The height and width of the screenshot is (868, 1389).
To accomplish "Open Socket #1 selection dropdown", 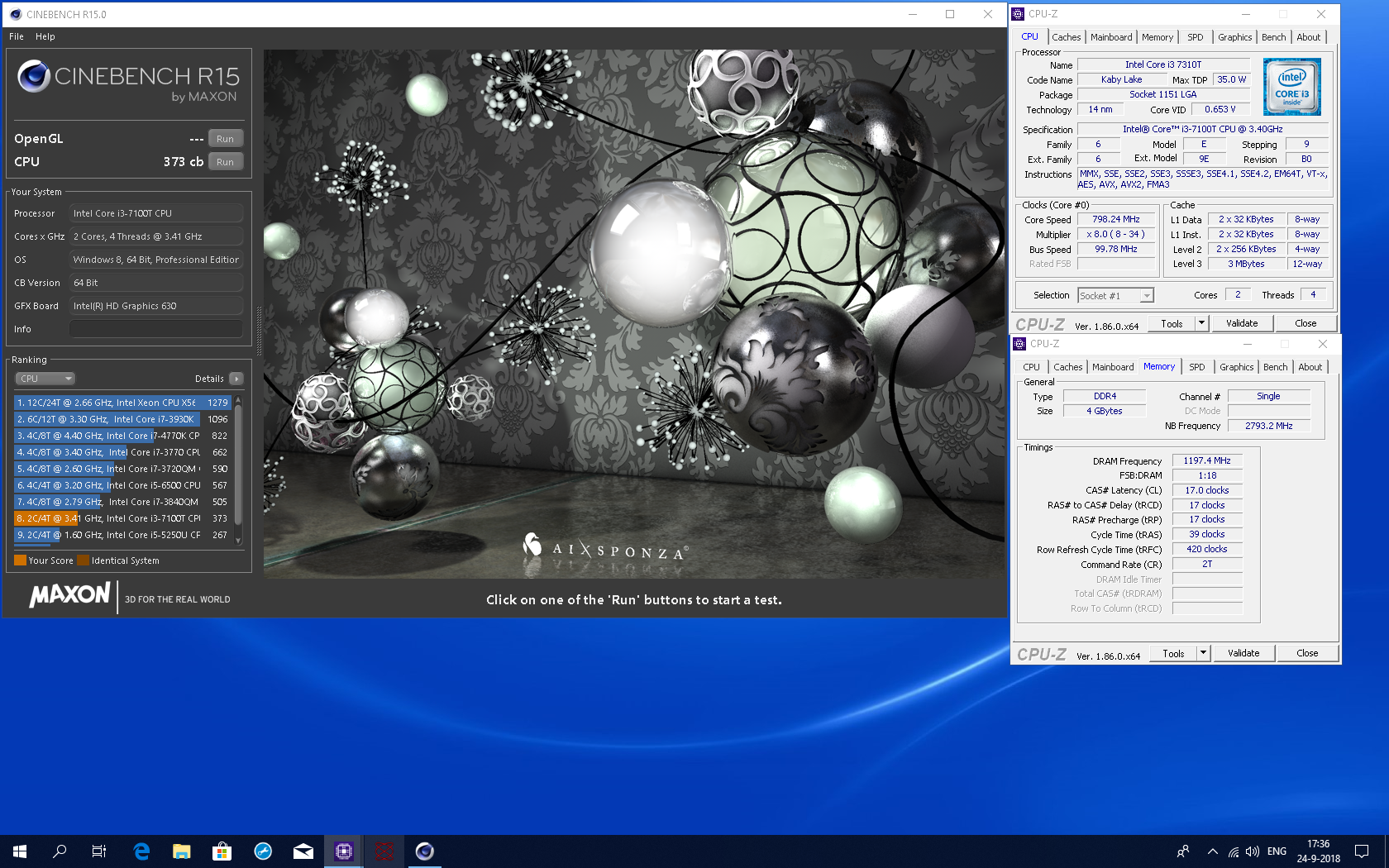I will point(1115,295).
